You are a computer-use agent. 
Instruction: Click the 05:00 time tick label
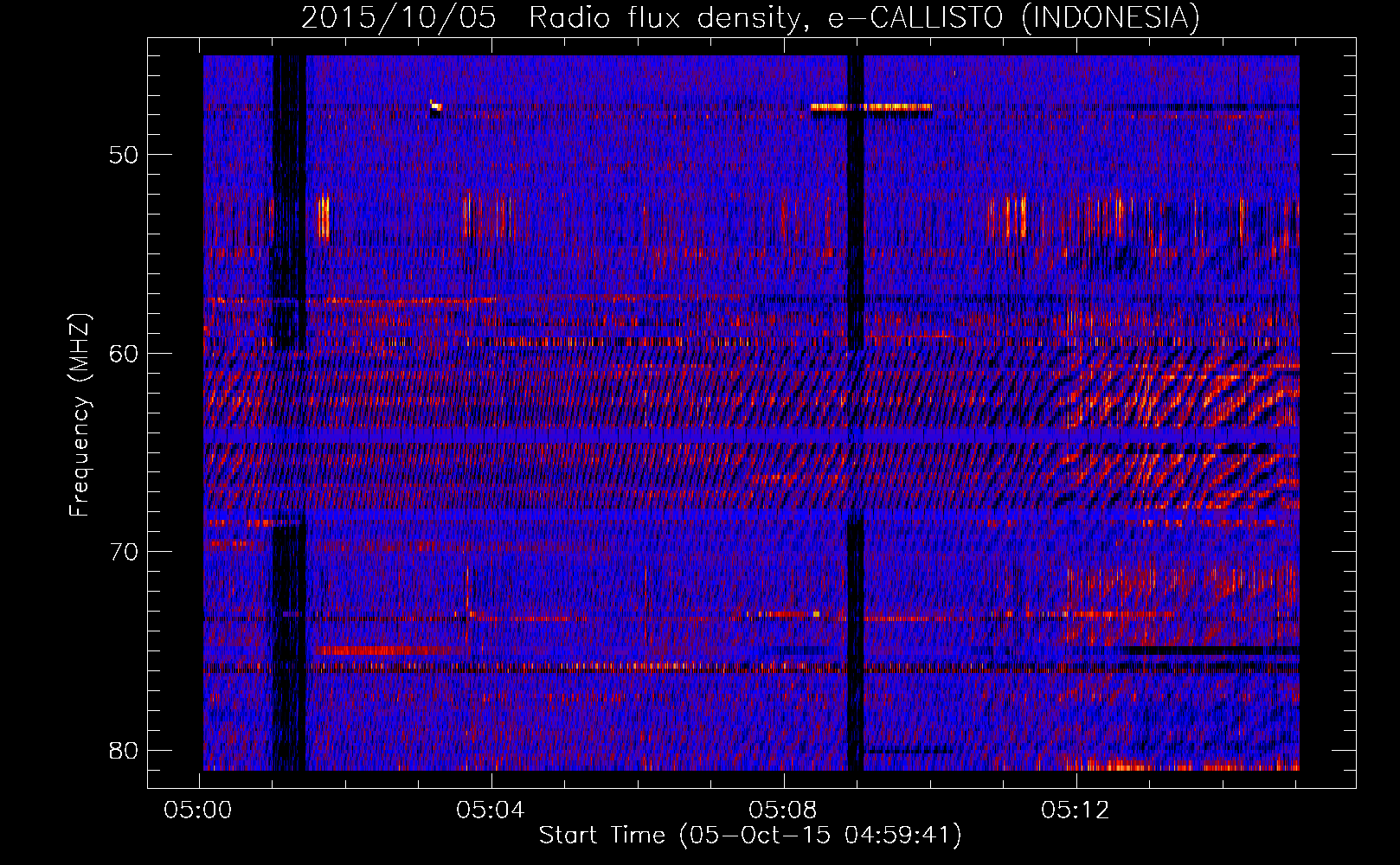(199, 811)
